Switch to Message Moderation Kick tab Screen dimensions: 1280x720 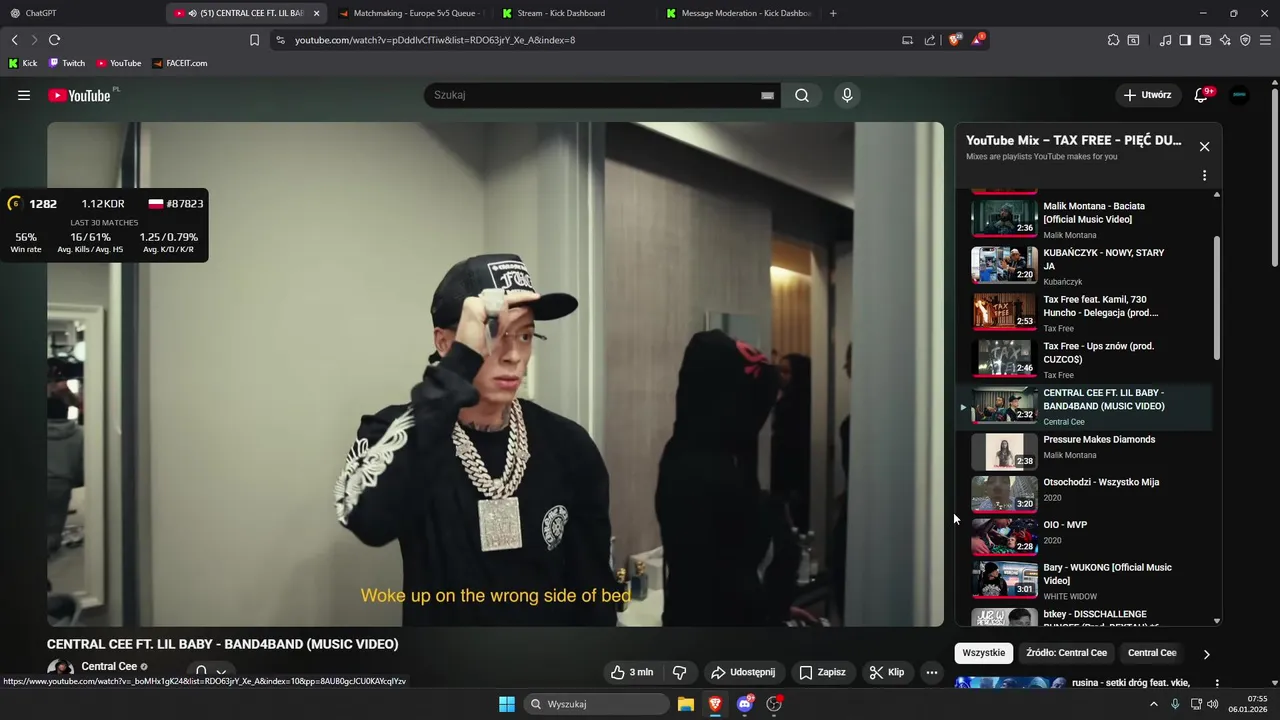[739, 13]
